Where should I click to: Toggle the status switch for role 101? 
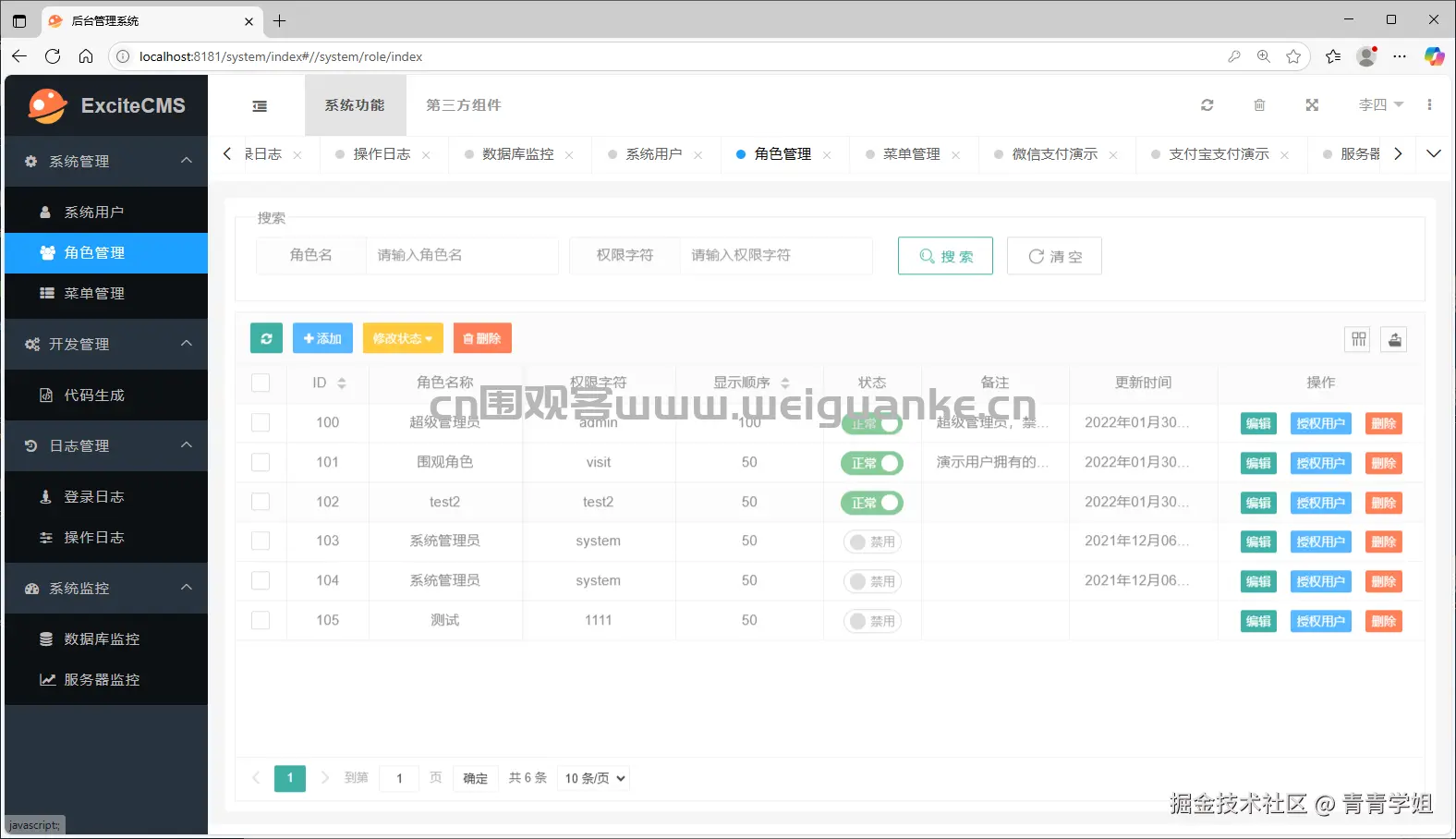[871, 463]
